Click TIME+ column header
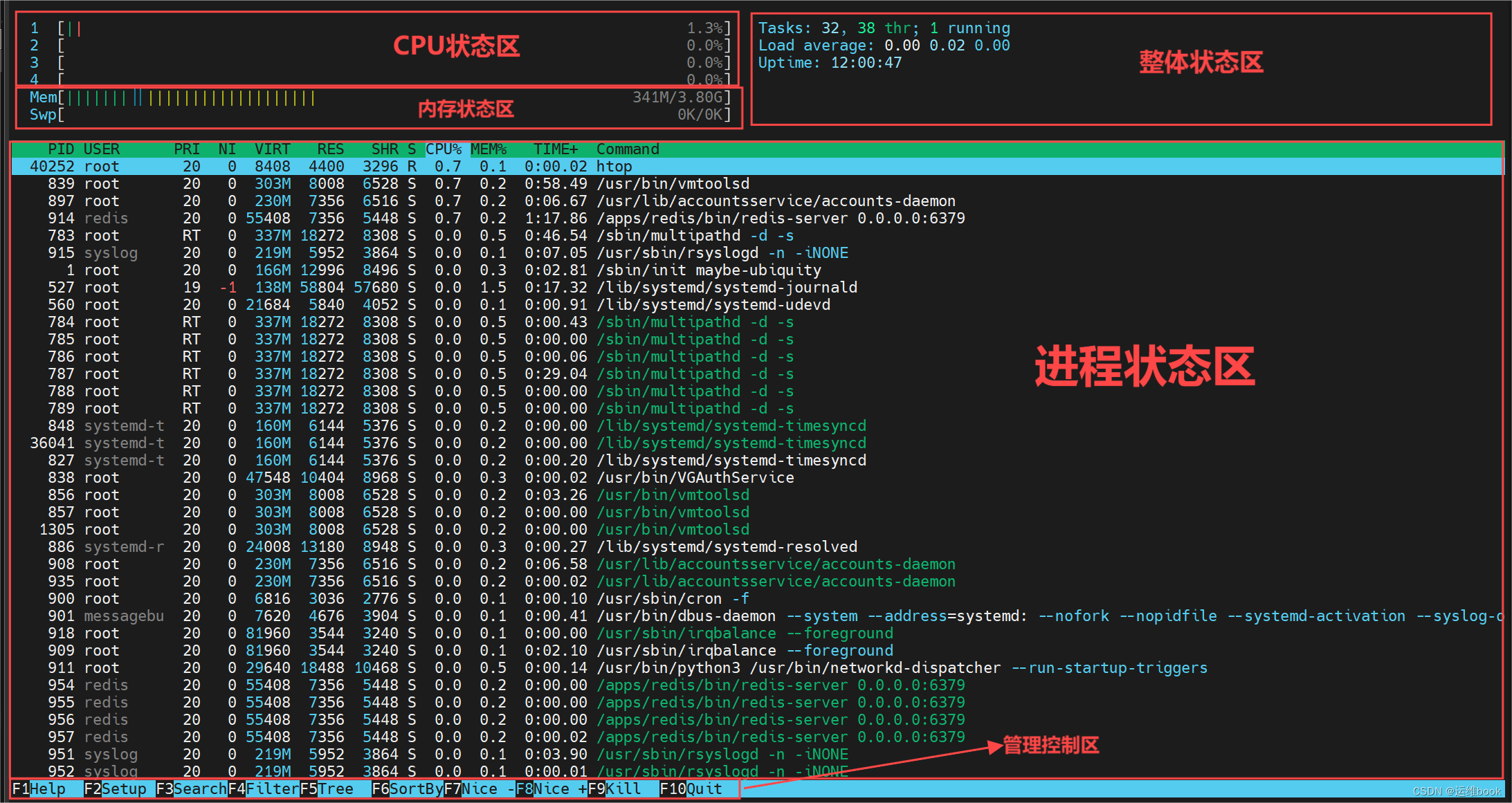 click(x=555, y=149)
